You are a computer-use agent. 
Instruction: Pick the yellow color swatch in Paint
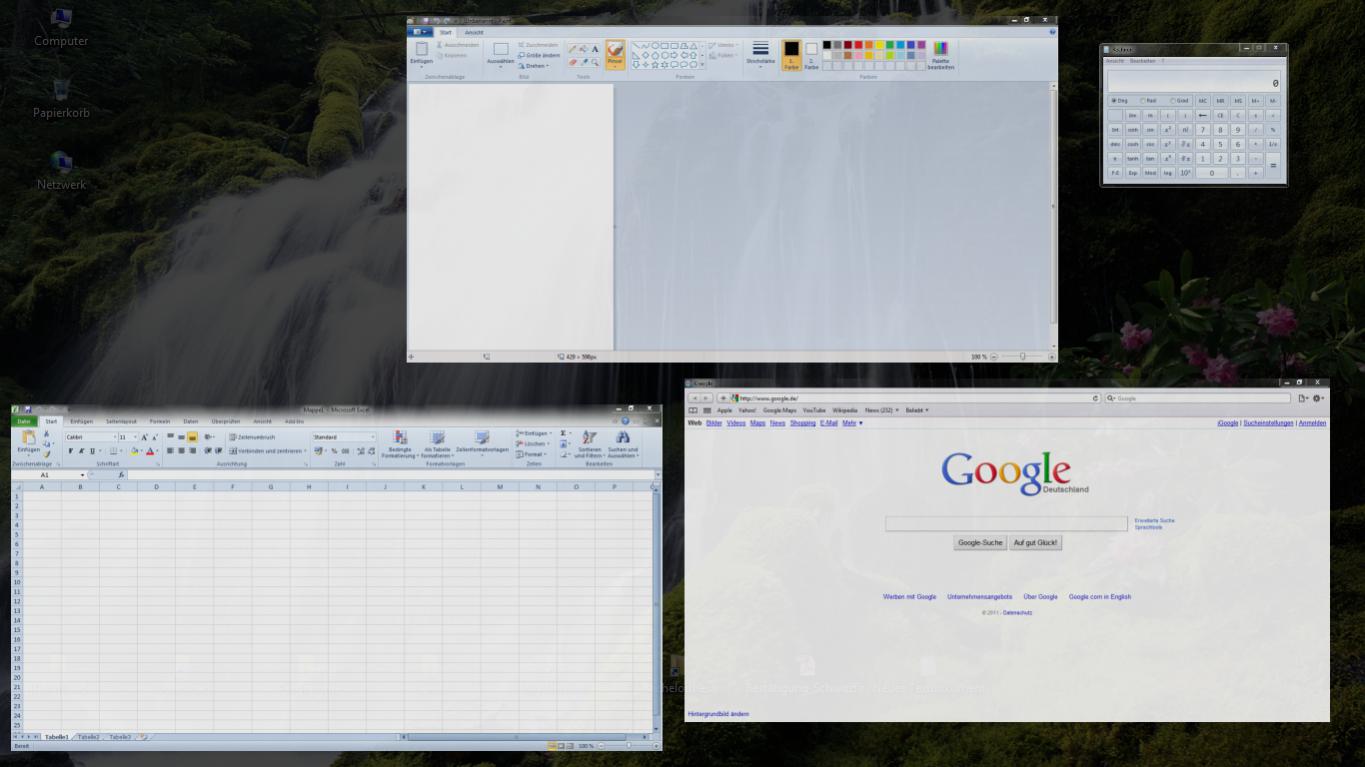pyautogui.click(x=879, y=45)
